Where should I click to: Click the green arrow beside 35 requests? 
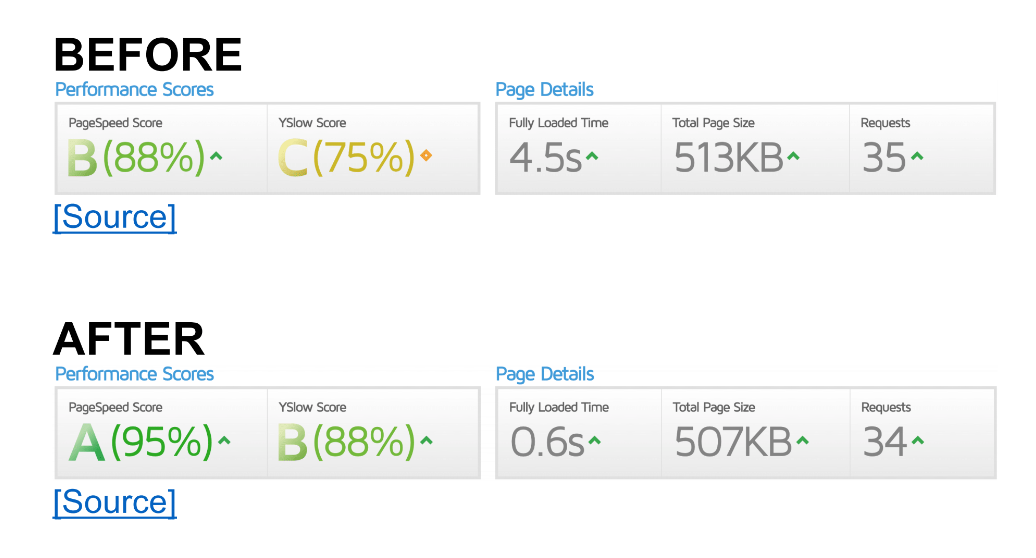917,157
